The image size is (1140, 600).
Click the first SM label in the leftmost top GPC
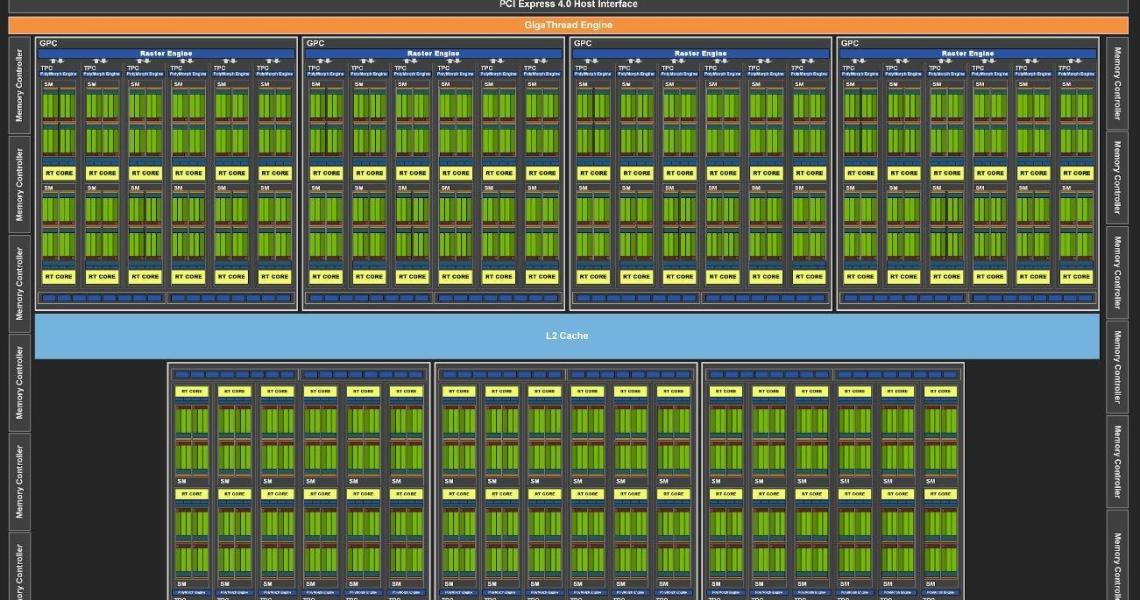[48, 84]
